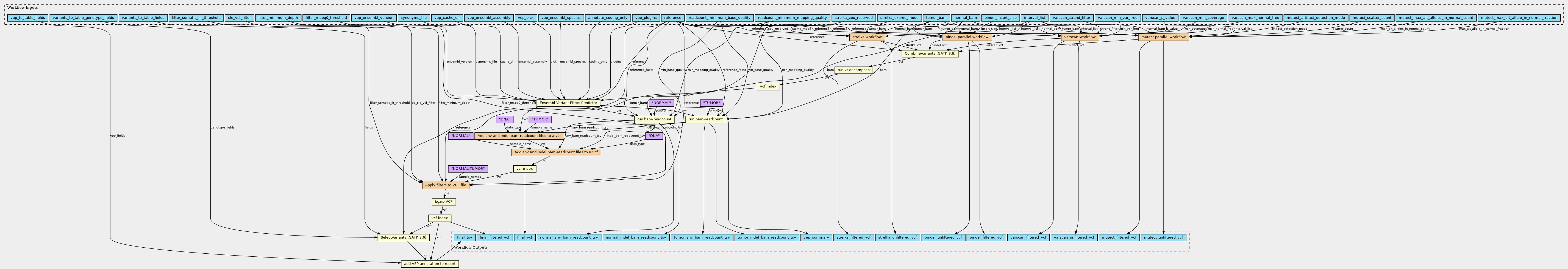Click the reference input node
1568x269 pixels.
point(673,18)
